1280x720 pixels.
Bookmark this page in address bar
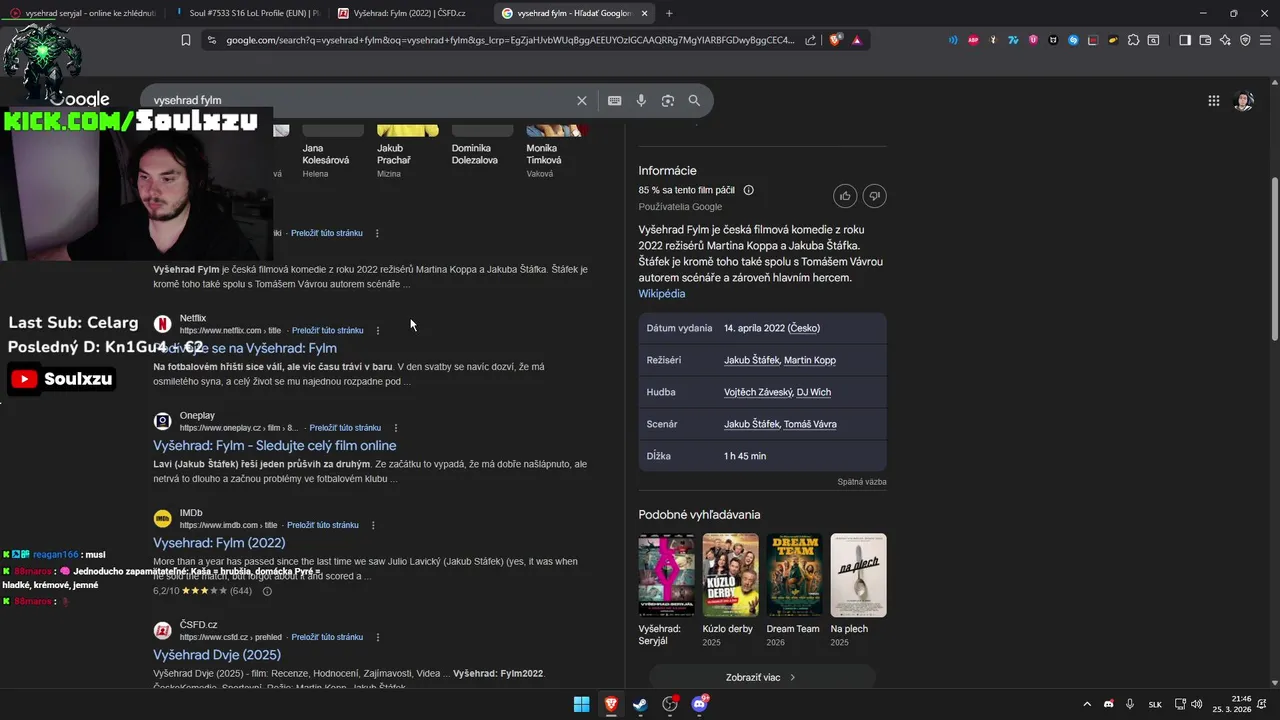point(186,40)
